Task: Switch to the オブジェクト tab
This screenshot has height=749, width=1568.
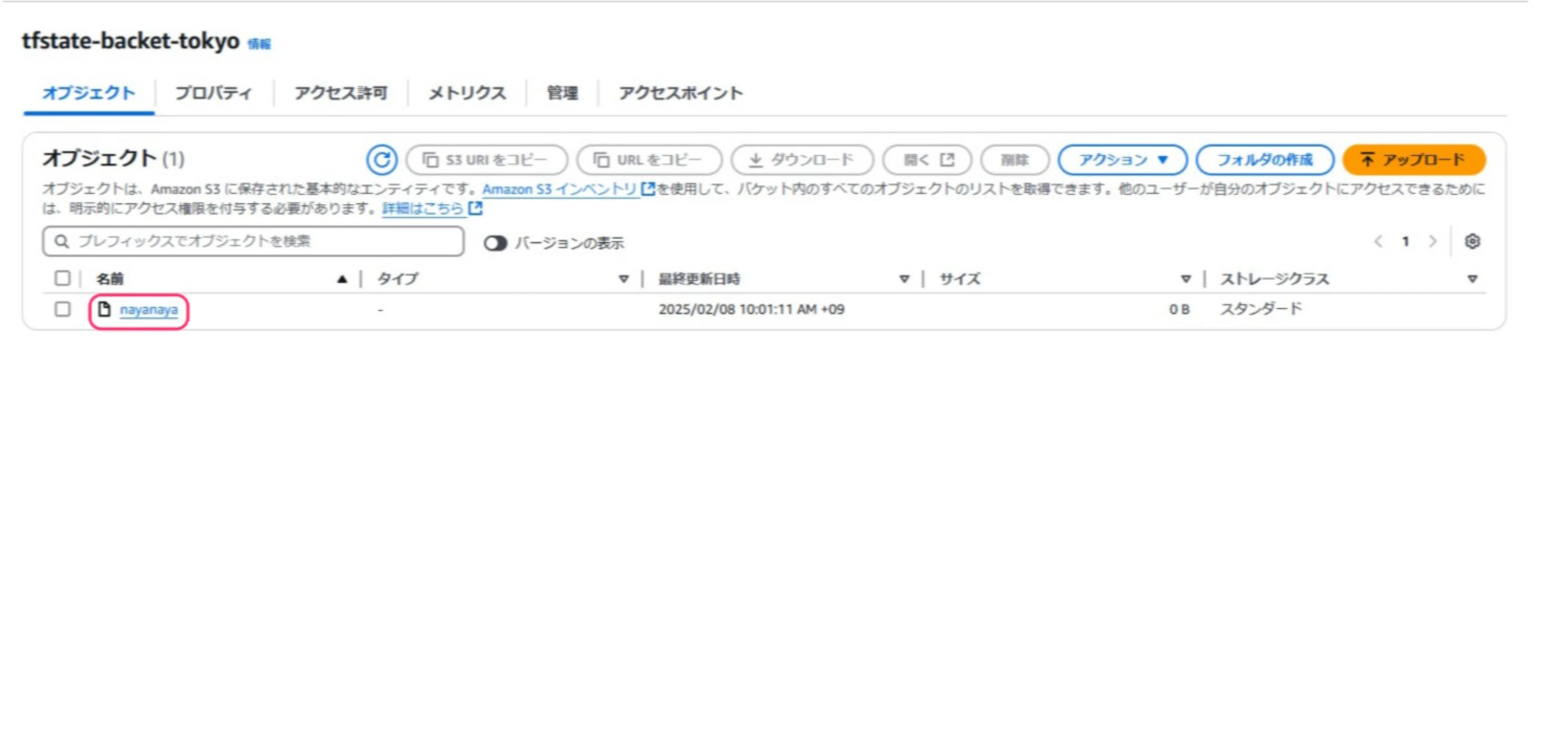Action: tap(89, 93)
